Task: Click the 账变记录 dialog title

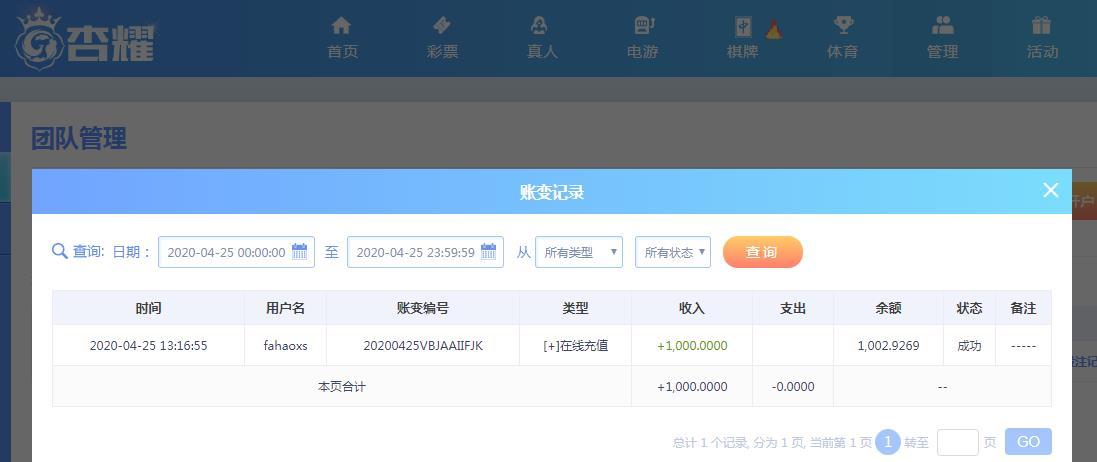Action: 551,192
